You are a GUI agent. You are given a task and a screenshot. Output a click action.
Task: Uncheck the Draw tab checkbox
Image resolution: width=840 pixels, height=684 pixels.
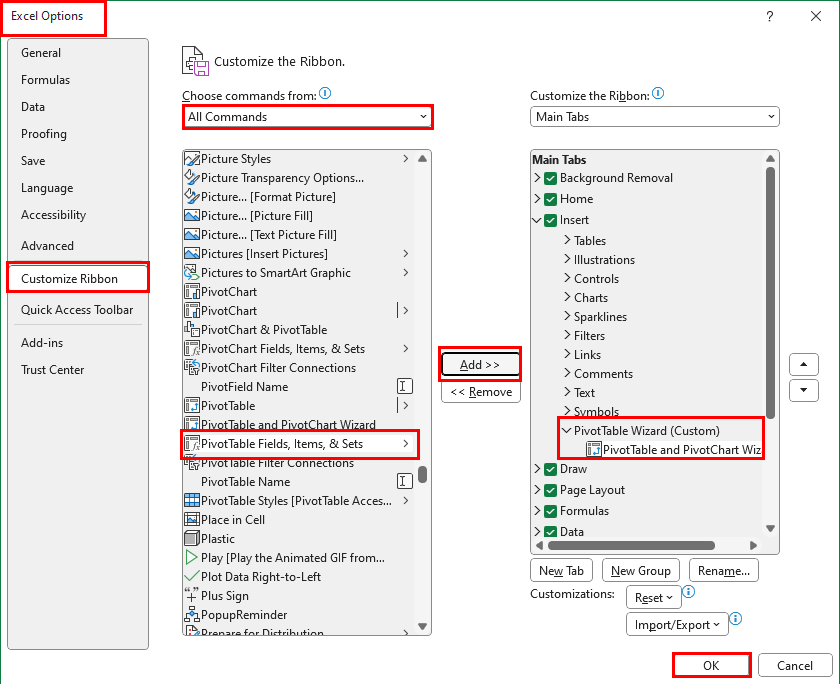pyautogui.click(x=550, y=469)
